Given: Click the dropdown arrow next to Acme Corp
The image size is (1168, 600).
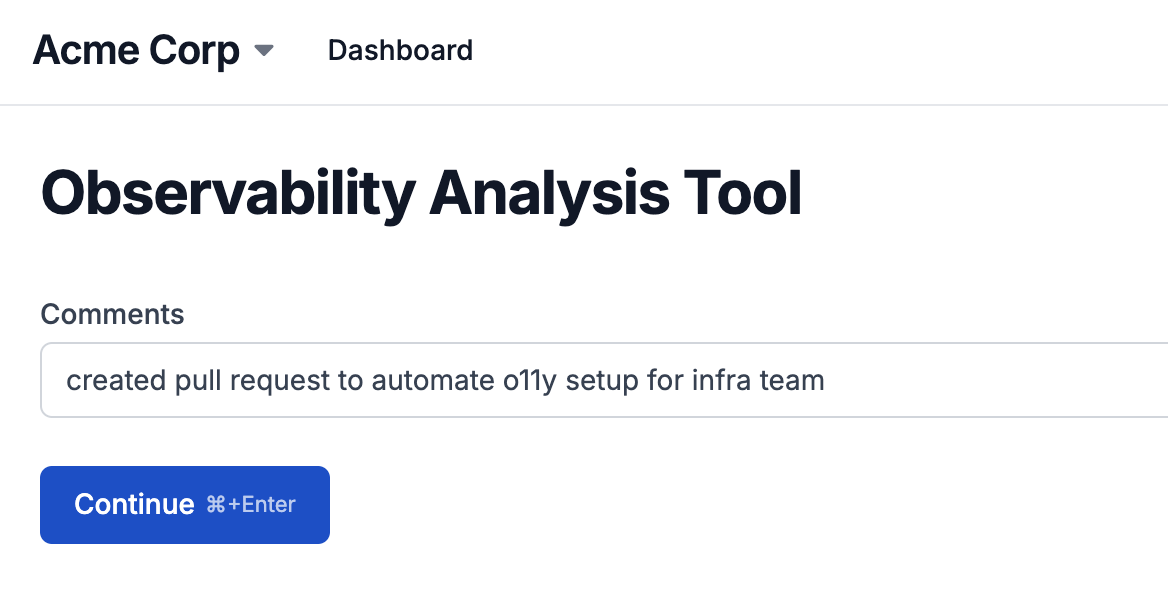Looking at the screenshot, I should tap(263, 50).
